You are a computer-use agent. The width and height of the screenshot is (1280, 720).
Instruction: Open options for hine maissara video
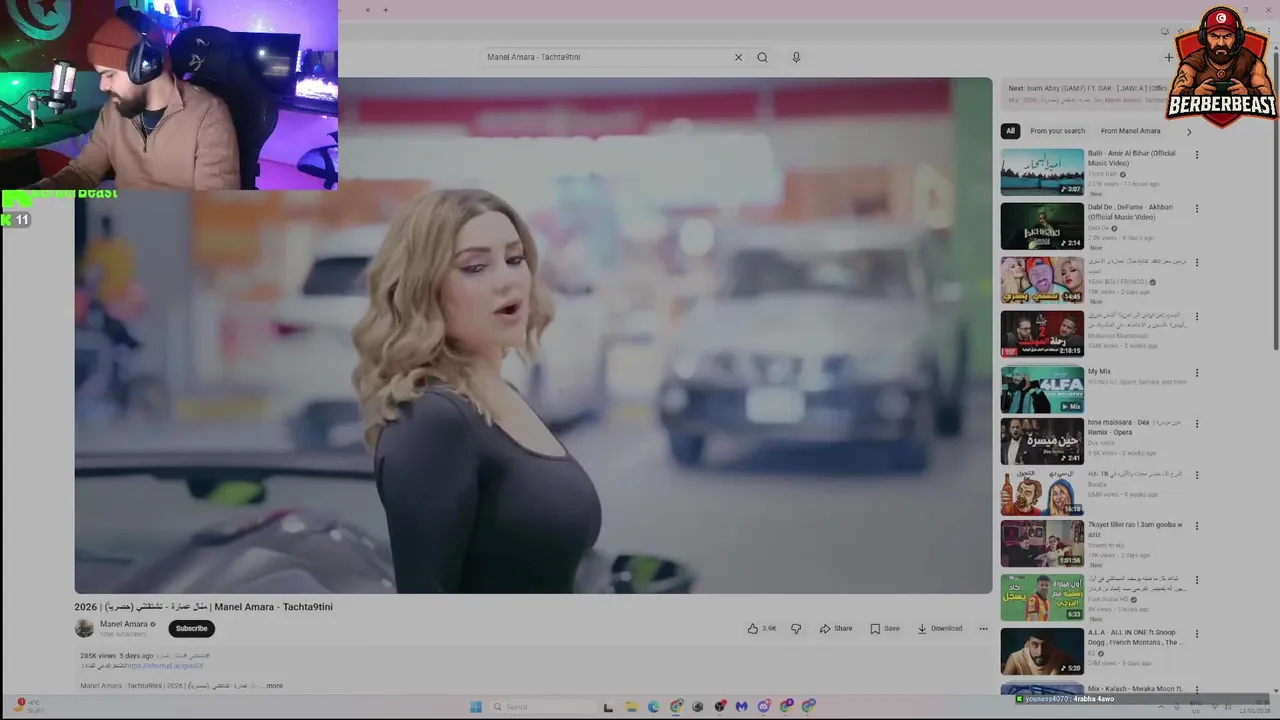1196,424
